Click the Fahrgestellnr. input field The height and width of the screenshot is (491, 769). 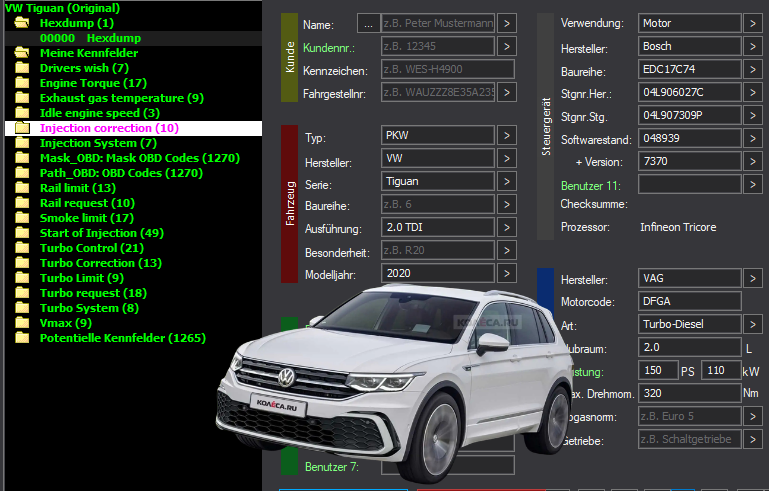tap(437, 92)
